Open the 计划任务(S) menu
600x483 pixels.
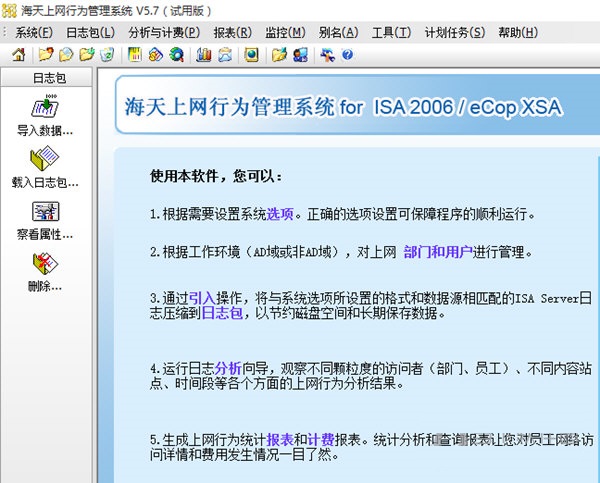[x=455, y=33]
